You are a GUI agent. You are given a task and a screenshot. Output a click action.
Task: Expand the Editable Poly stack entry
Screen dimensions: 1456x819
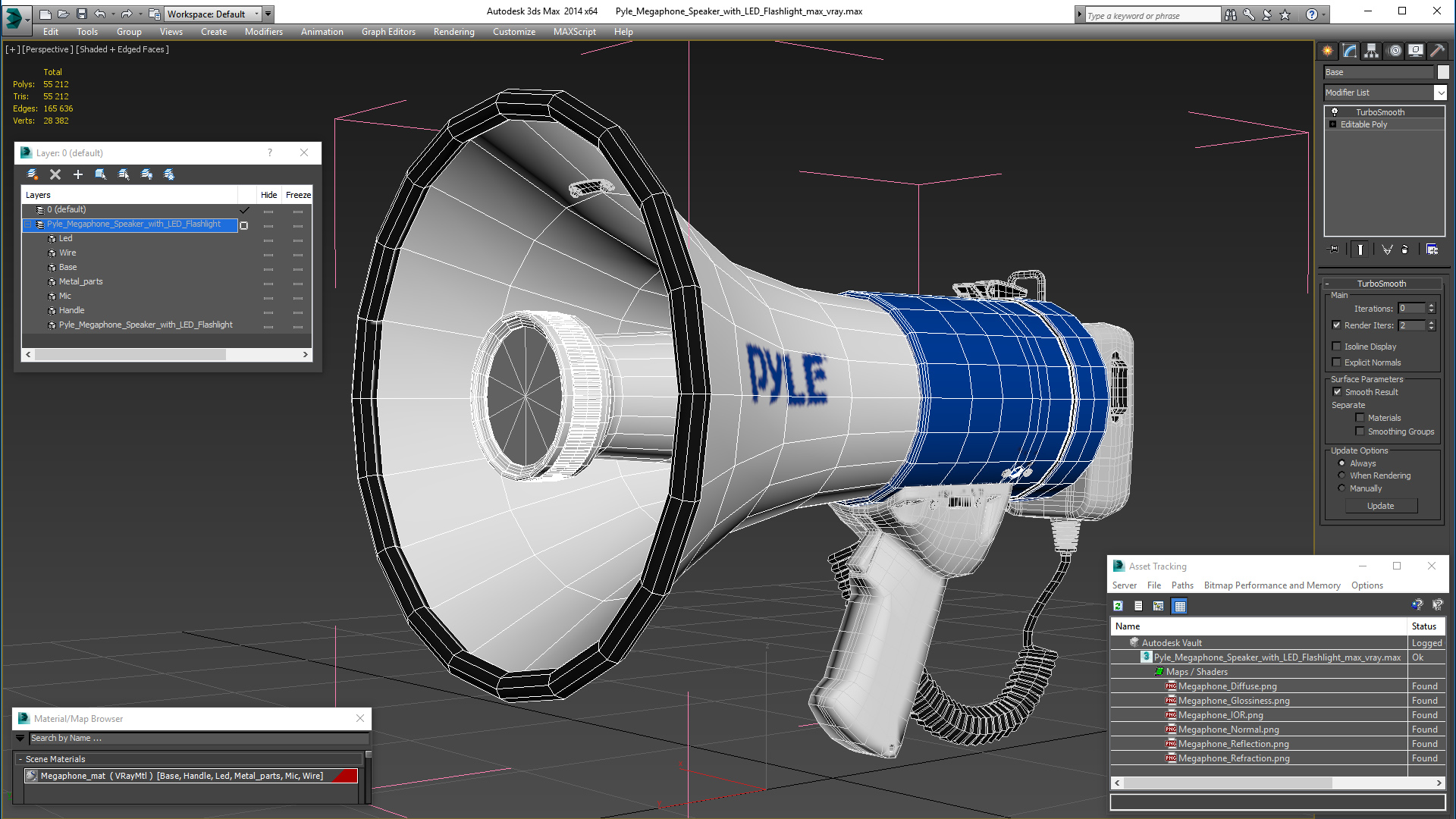[x=1332, y=124]
